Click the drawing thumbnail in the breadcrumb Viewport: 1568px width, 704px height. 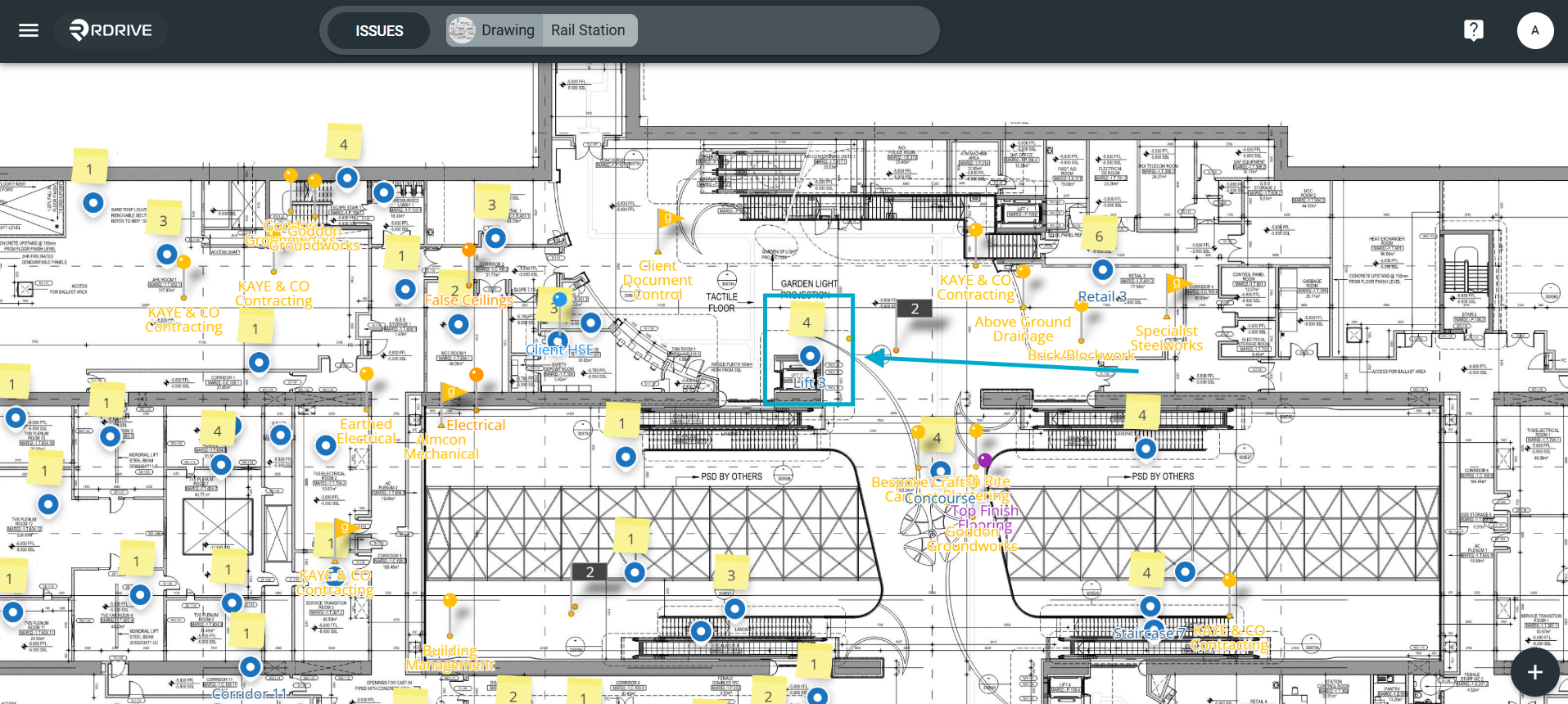462,30
